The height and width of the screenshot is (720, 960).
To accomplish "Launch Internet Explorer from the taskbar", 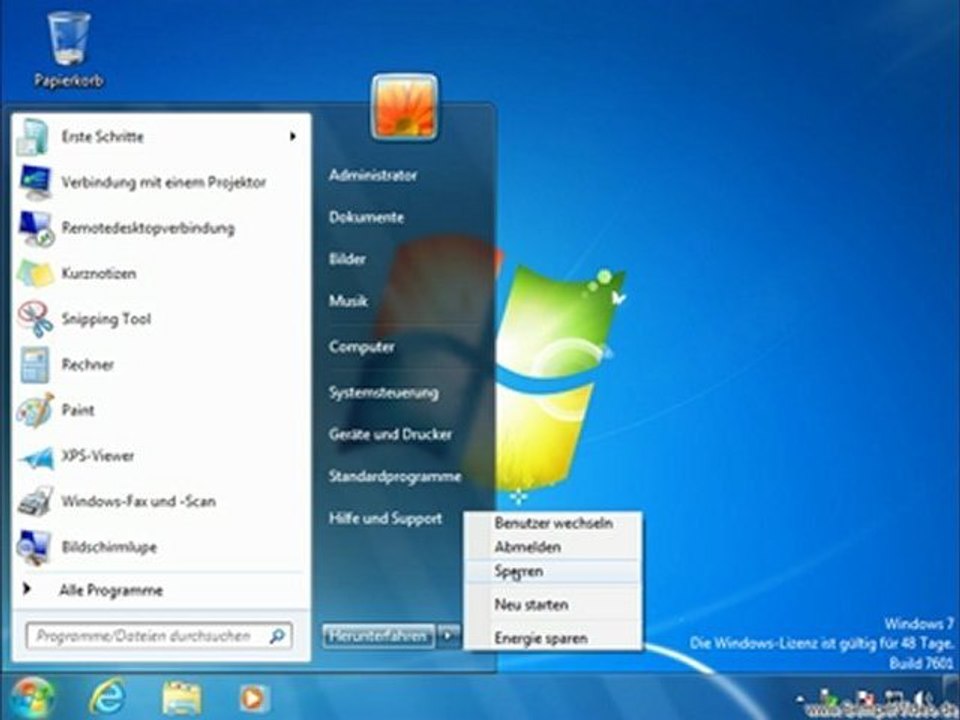I will coord(108,697).
